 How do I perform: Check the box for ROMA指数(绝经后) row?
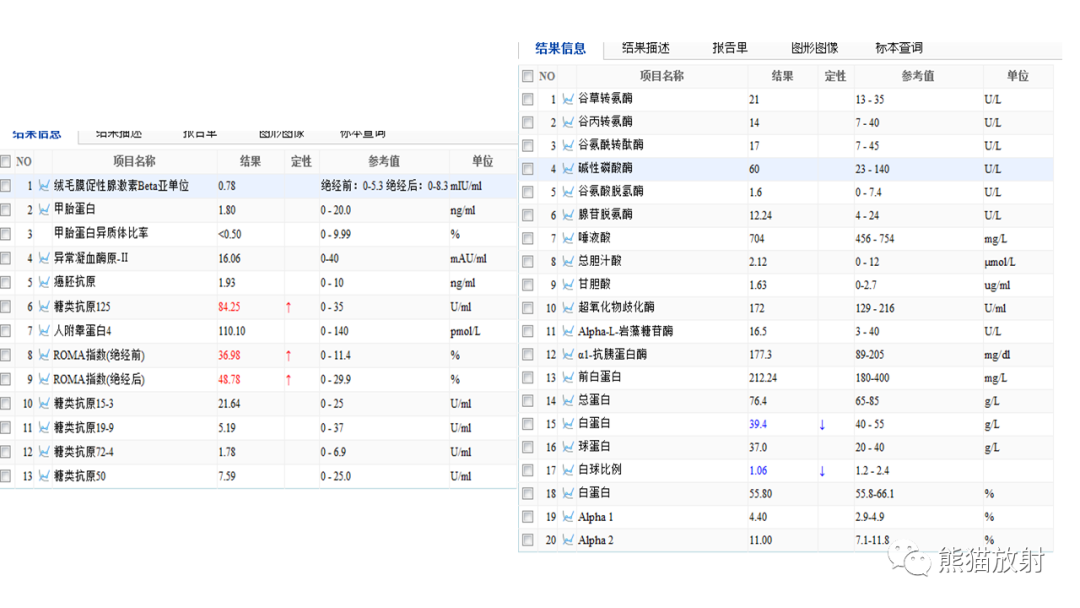(x=6, y=379)
